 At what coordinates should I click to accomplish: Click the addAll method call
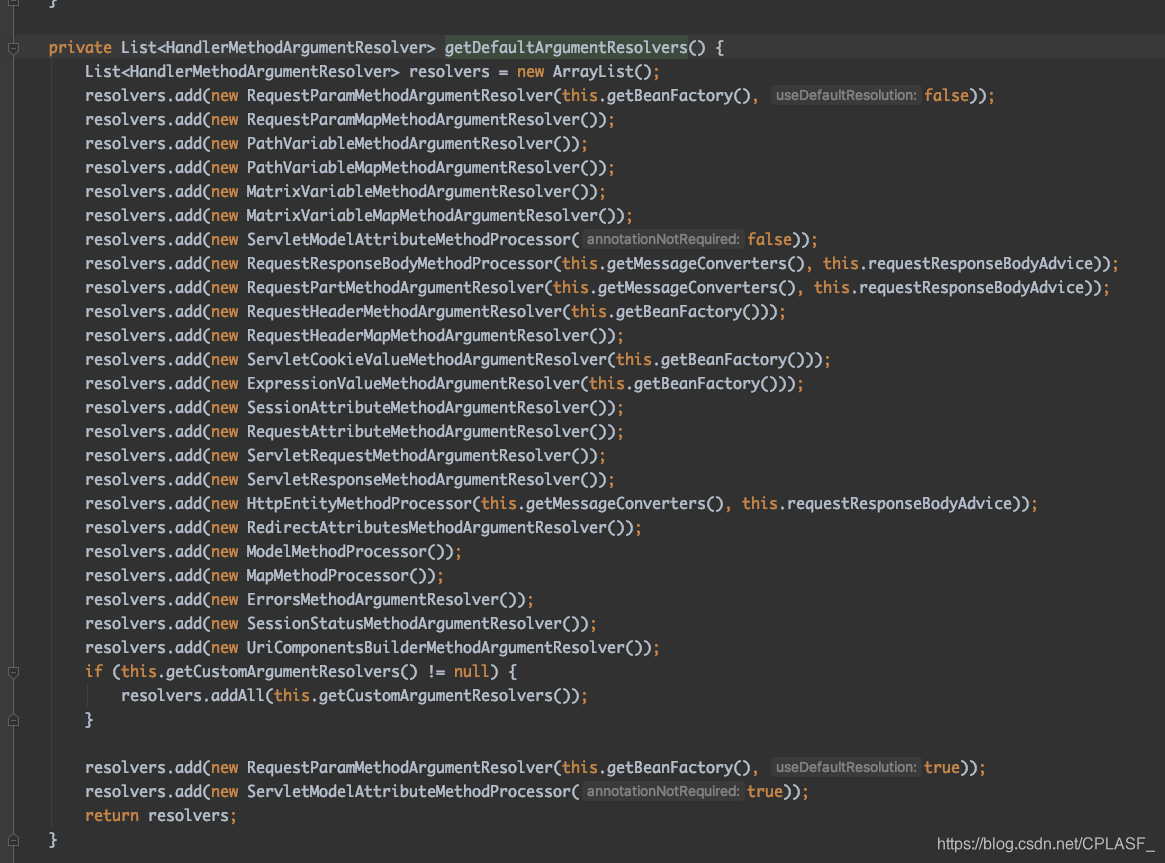[238, 696]
